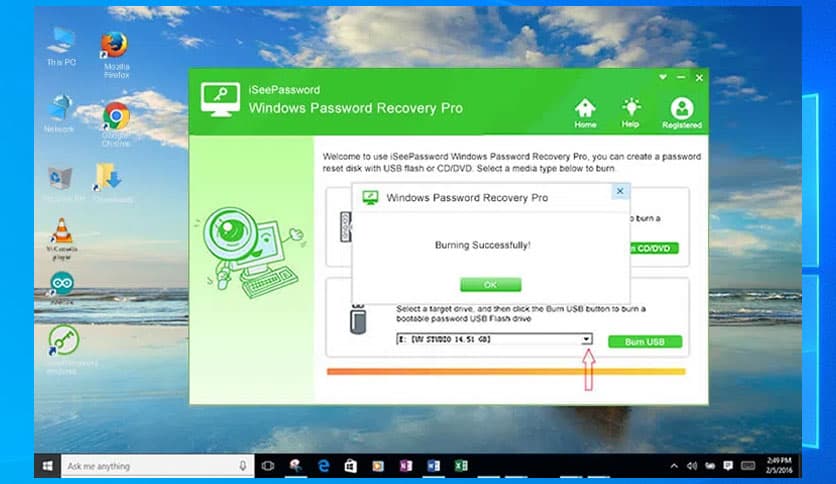The width and height of the screenshot is (836, 484).
Task: Minimize the iSeePassword window
Action: [x=681, y=77]
